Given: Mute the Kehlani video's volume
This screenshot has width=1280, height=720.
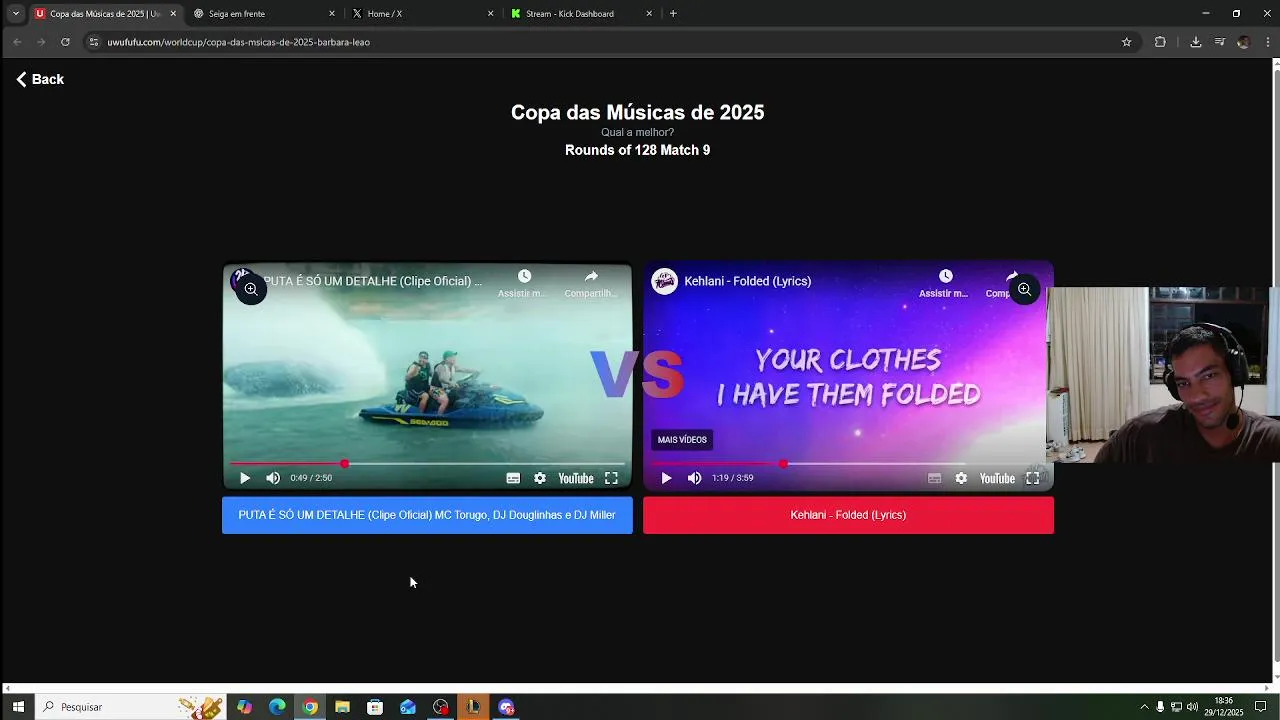Looking at the screenshot, I should [x=694, y=478].
